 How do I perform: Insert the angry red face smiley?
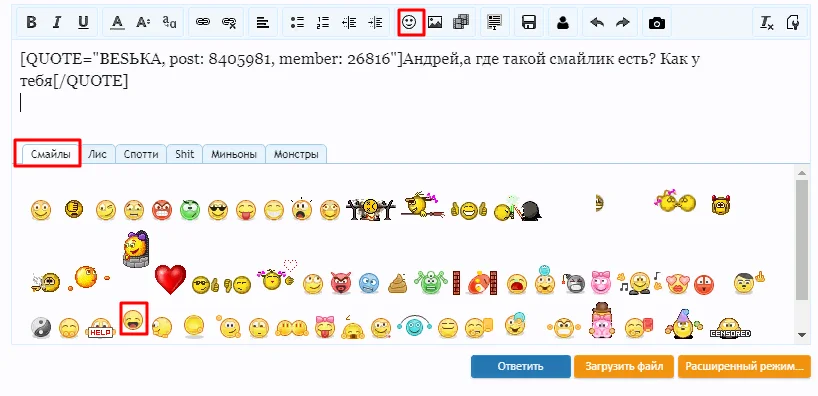pyautogui.click(x=162, y=210)
